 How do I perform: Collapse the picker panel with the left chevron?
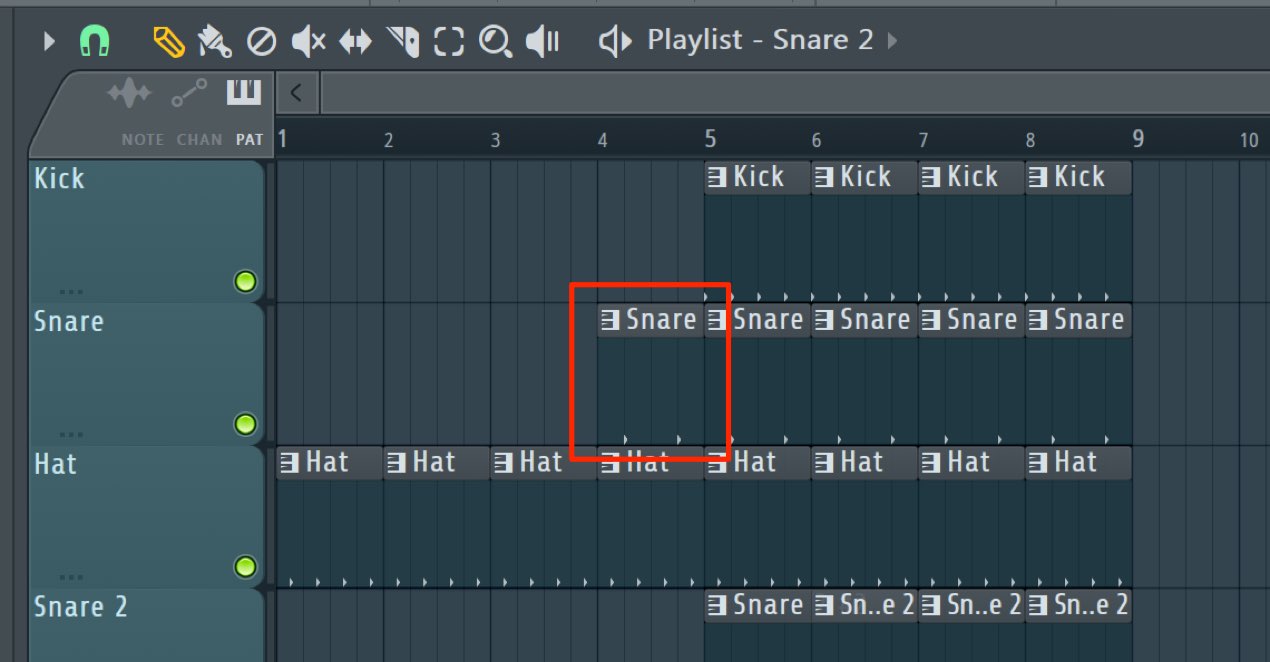[297, 93]
